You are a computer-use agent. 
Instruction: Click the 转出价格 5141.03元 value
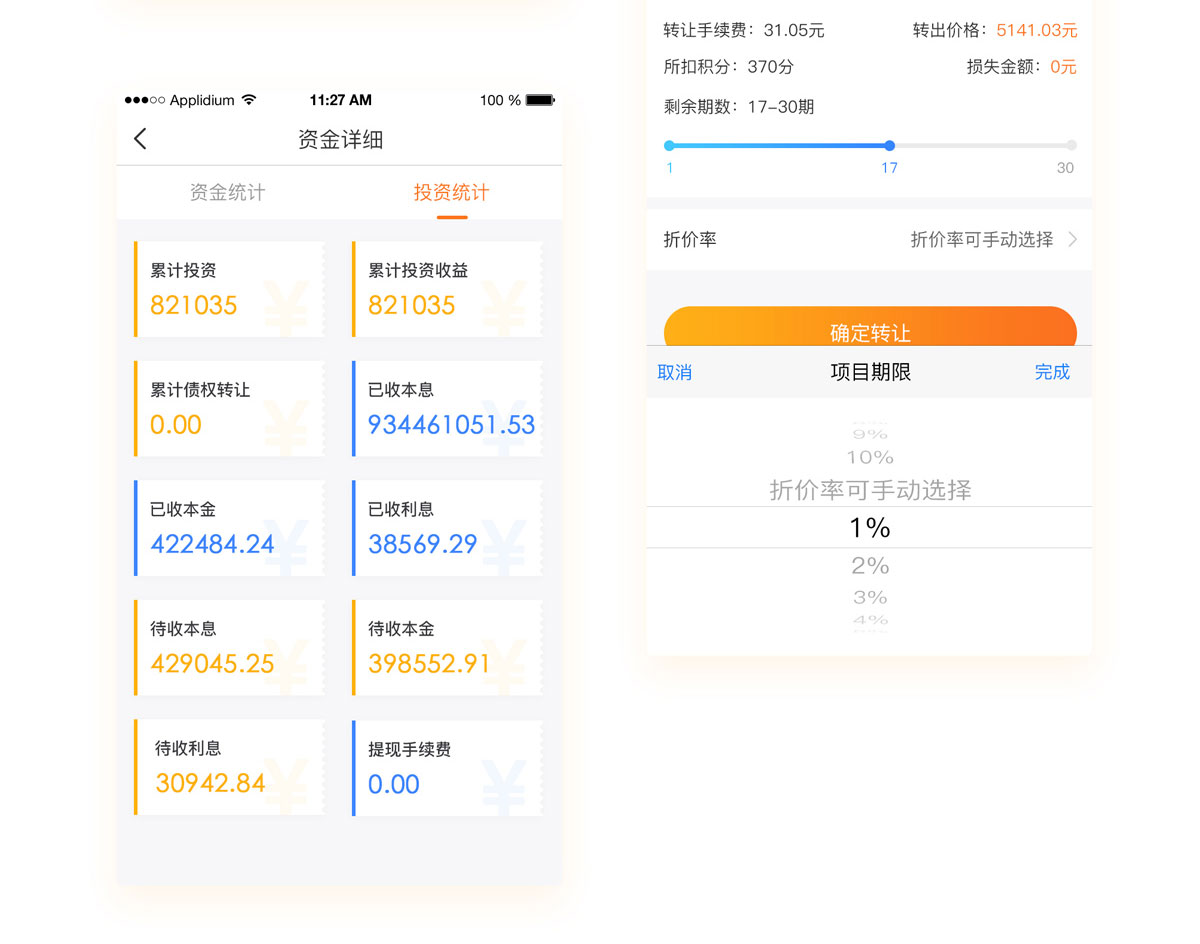(1037, 30)
